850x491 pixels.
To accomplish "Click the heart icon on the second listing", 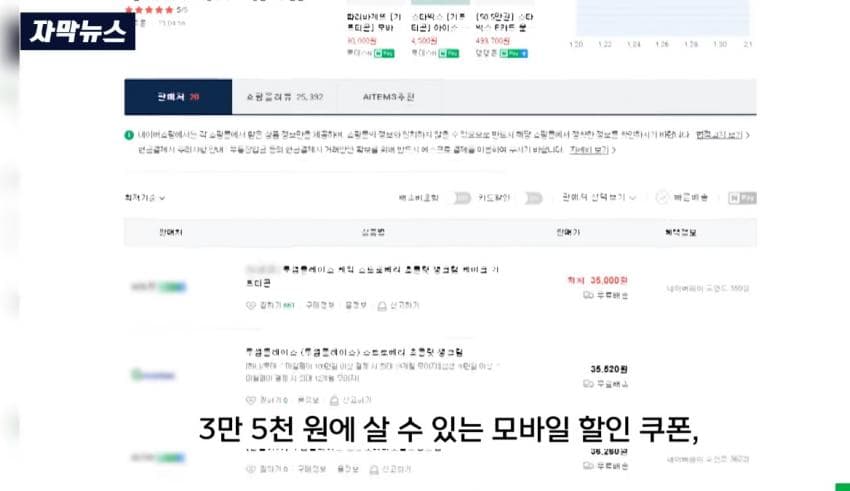I will pos(250,400).
